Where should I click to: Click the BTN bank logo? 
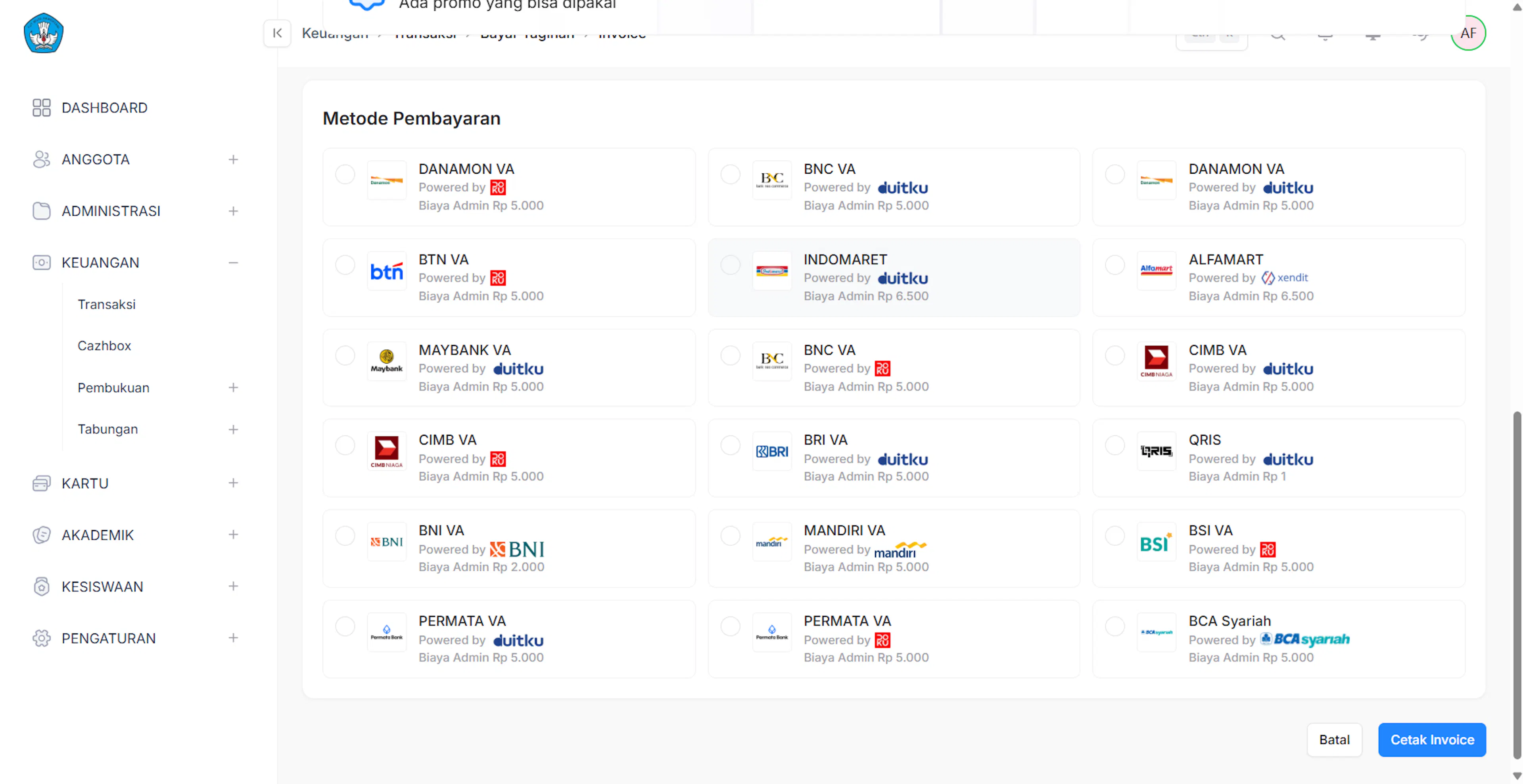(x=387, y=271)
